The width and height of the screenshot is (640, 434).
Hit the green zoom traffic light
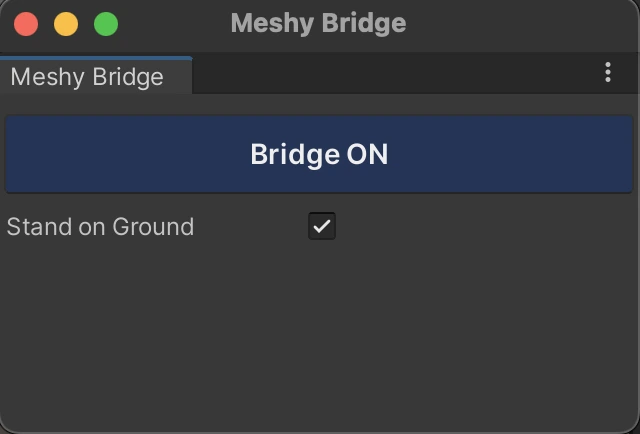pos(105,23)
